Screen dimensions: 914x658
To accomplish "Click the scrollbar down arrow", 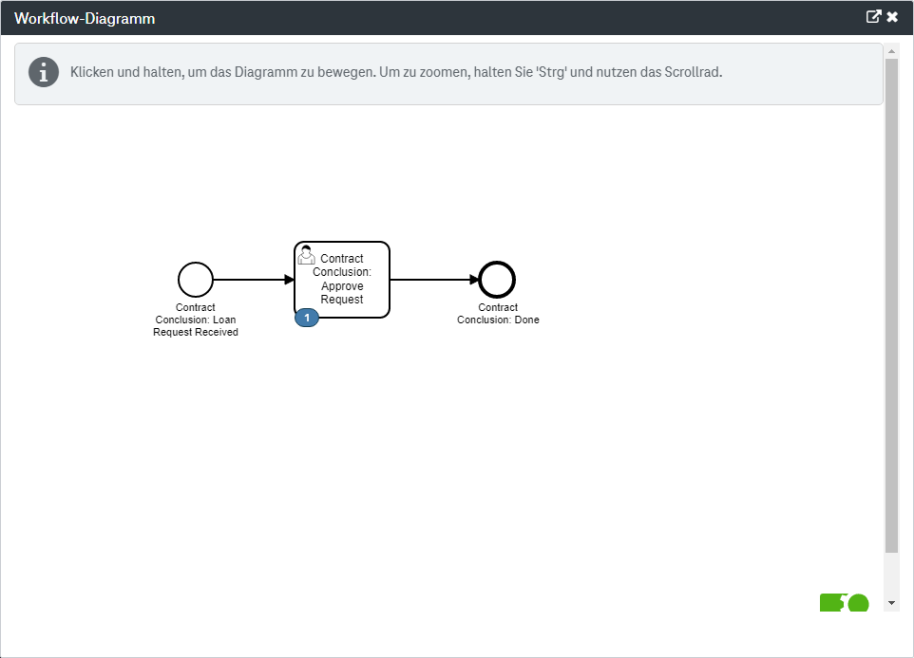I will 891,603.
